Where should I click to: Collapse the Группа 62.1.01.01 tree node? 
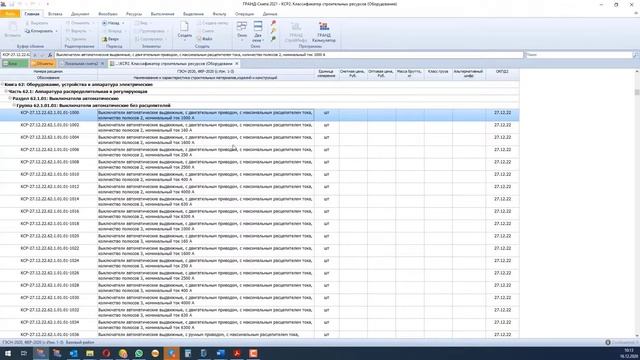pyautogui.click(x=14, y=105)
